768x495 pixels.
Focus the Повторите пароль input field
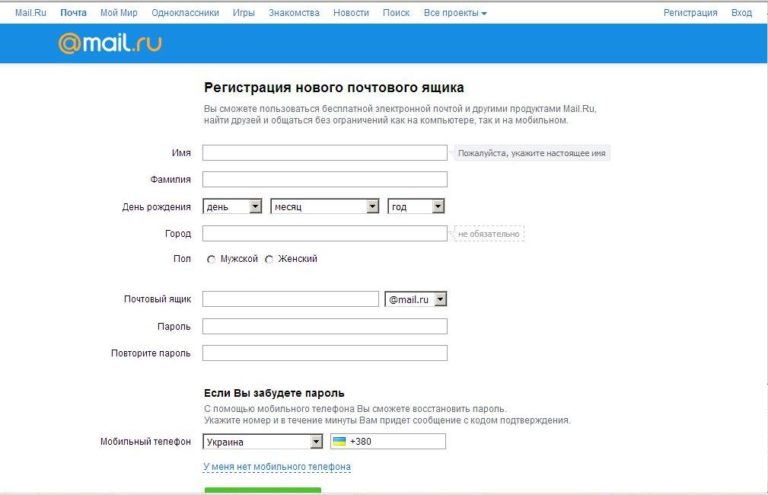325,353
